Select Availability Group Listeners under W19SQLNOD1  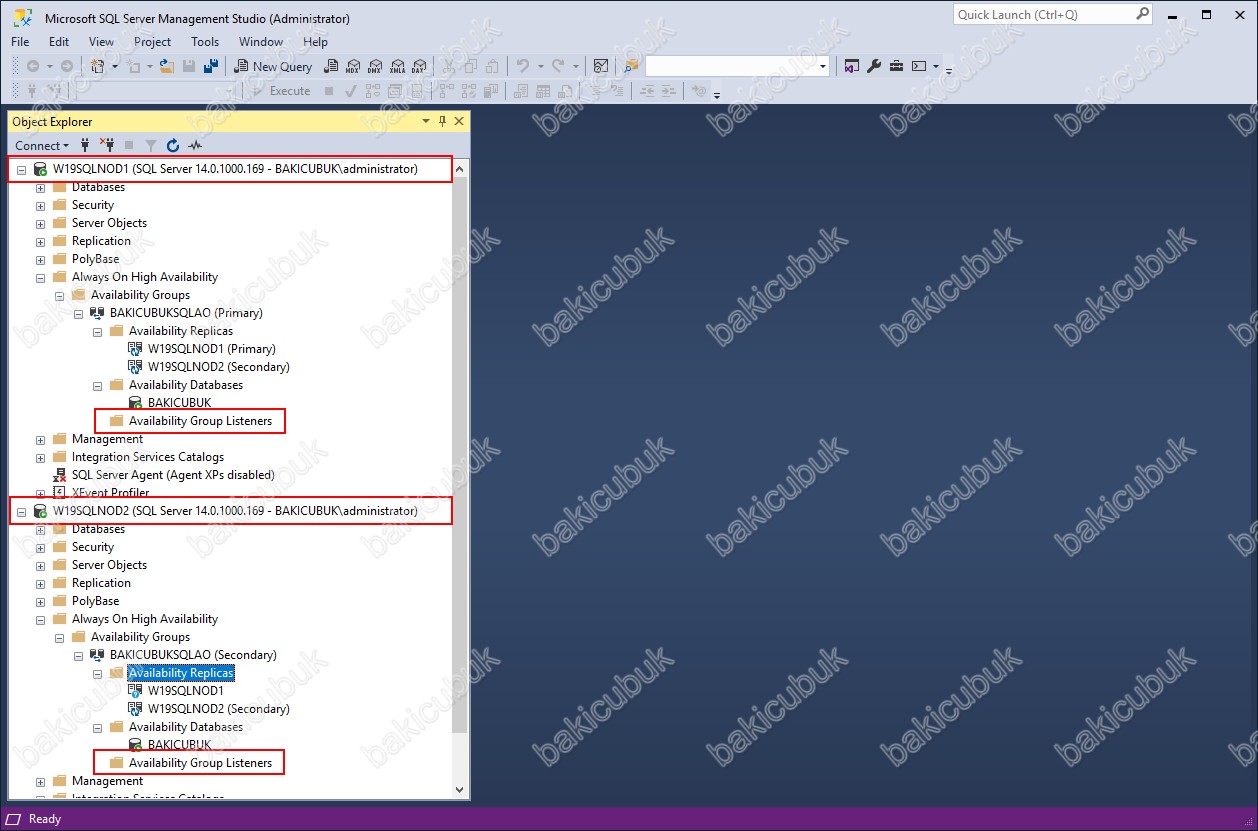click(x=200, y=421)
